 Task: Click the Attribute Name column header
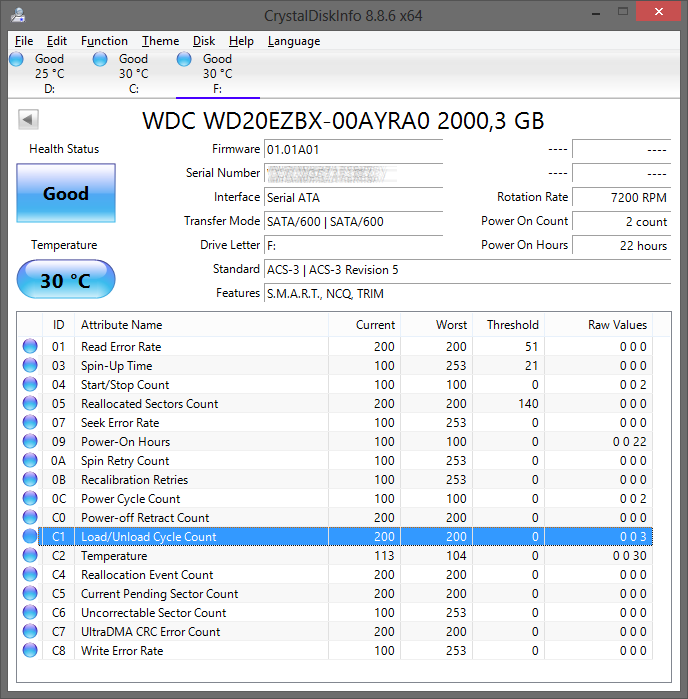click(x=201, y=325)
